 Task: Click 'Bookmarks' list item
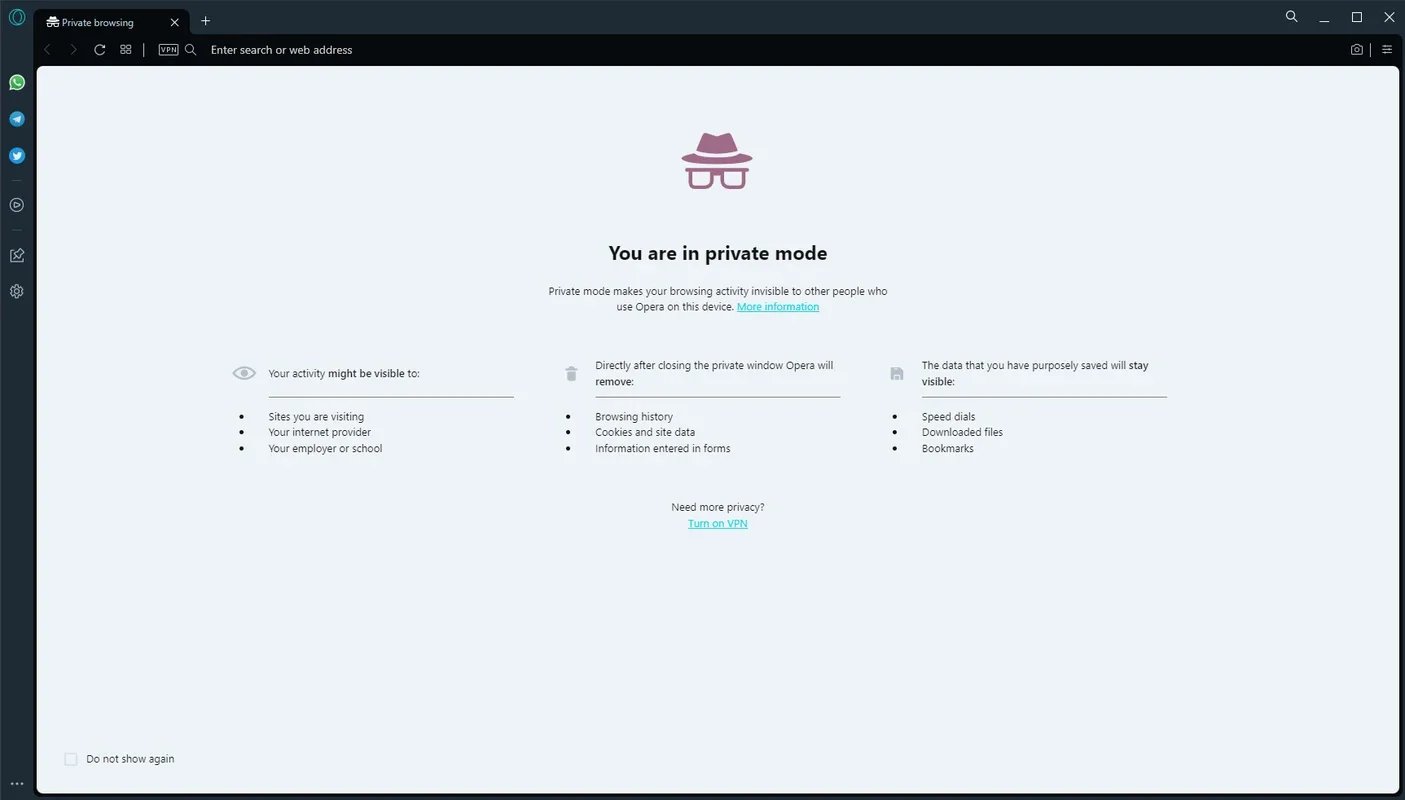947,448
